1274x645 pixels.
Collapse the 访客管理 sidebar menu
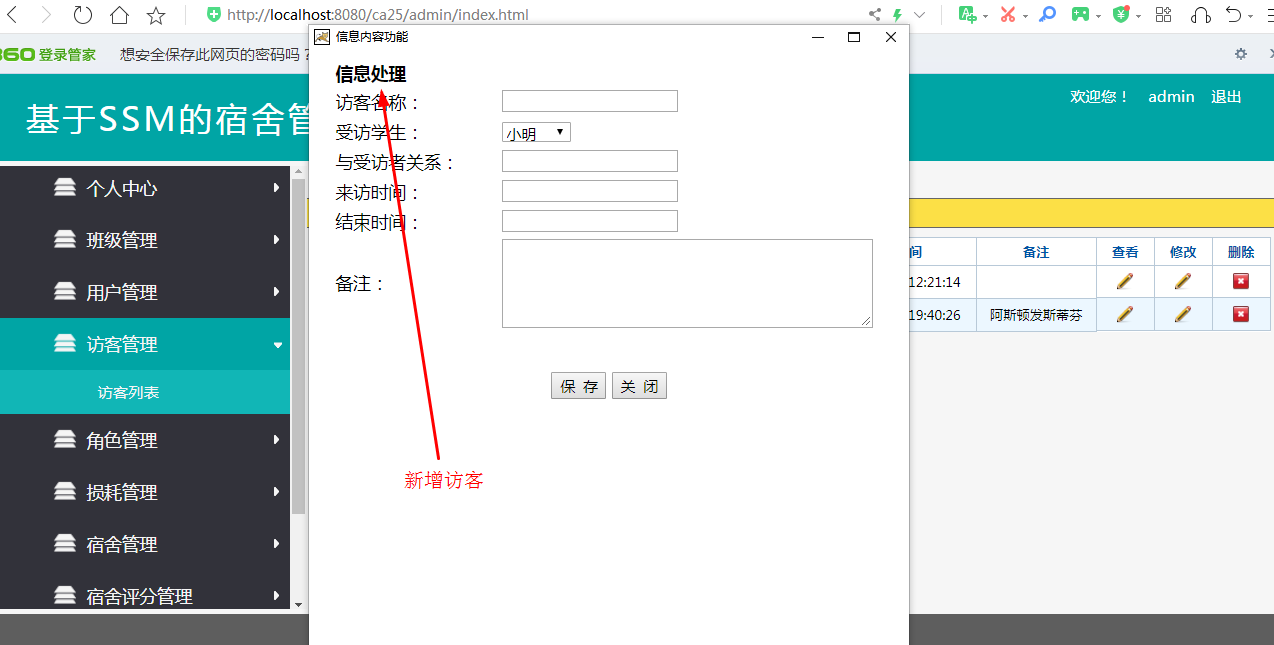[145, 344]
